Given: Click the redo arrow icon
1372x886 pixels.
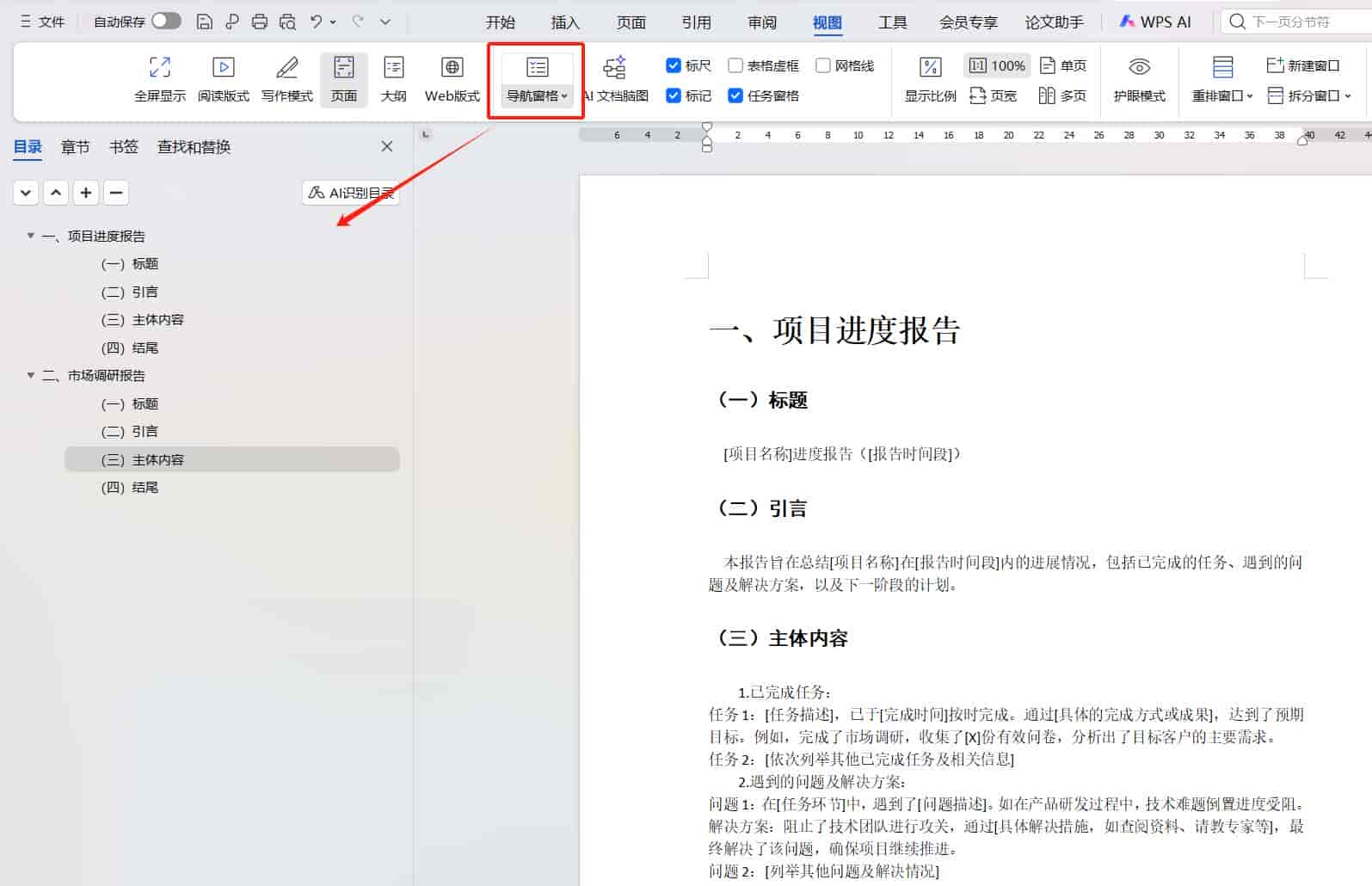Looking at the screenshot, I should 358,22.
